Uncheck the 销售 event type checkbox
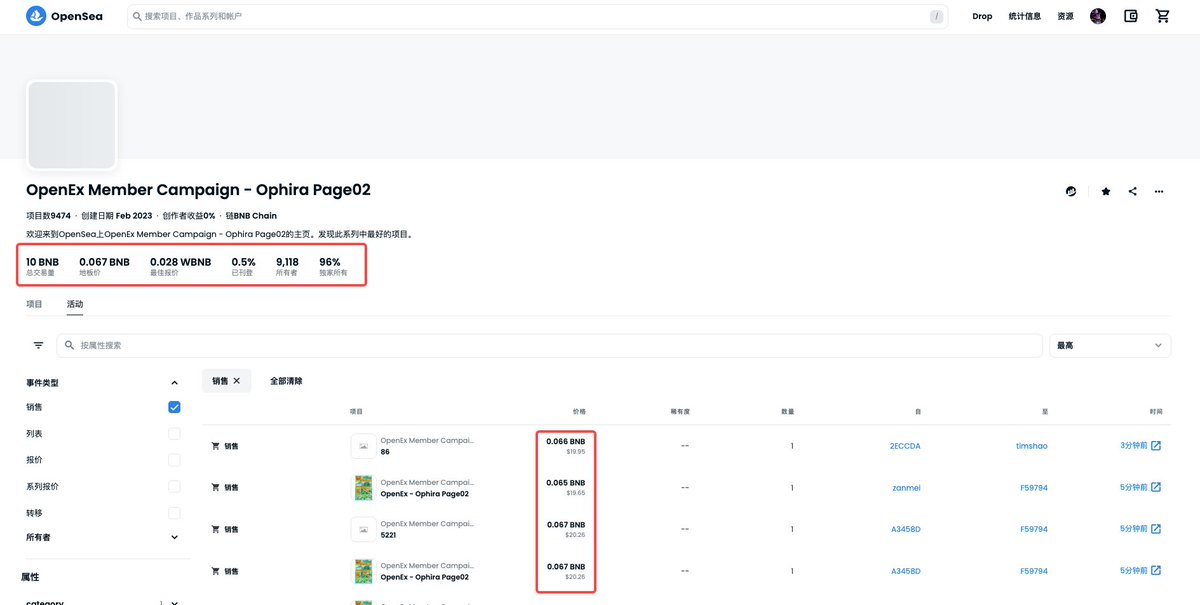The width and height of the screenshot is (1200, 605). [x=174, y=407]
